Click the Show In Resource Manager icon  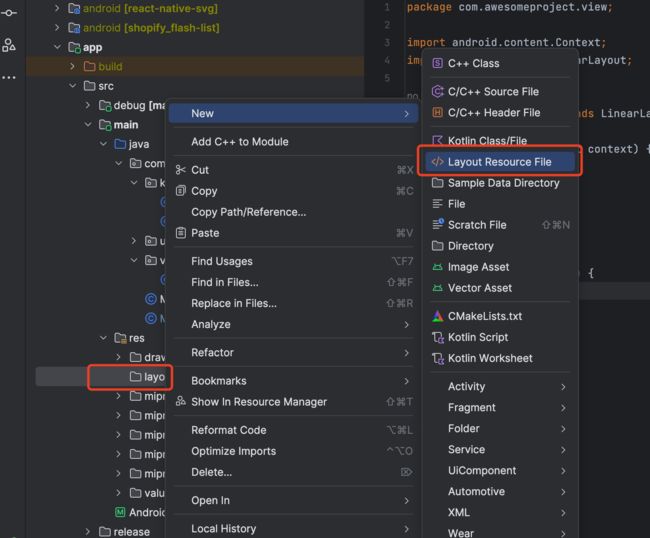[x=180, y=402]
